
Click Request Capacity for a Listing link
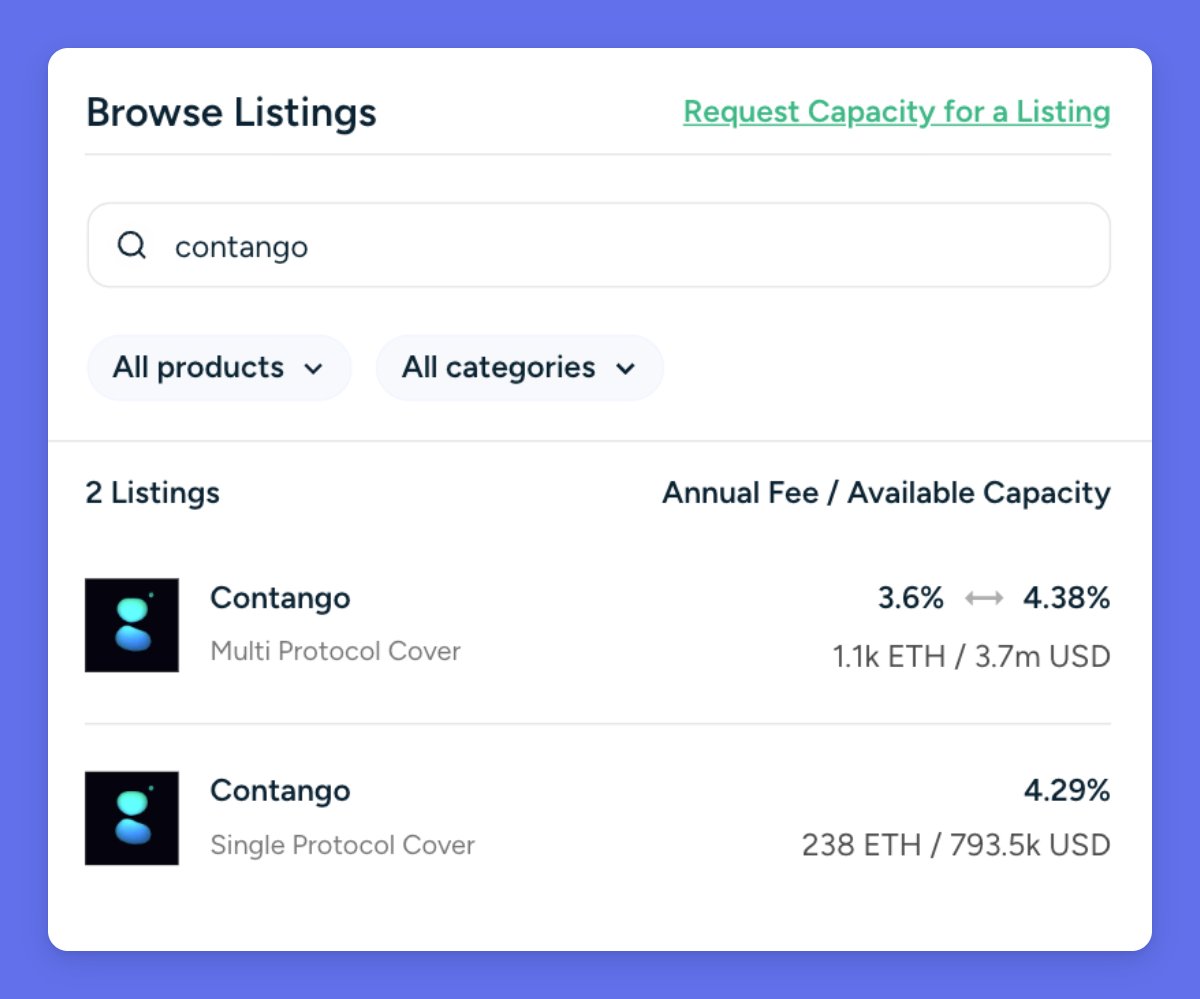click(x=897, y=112)
